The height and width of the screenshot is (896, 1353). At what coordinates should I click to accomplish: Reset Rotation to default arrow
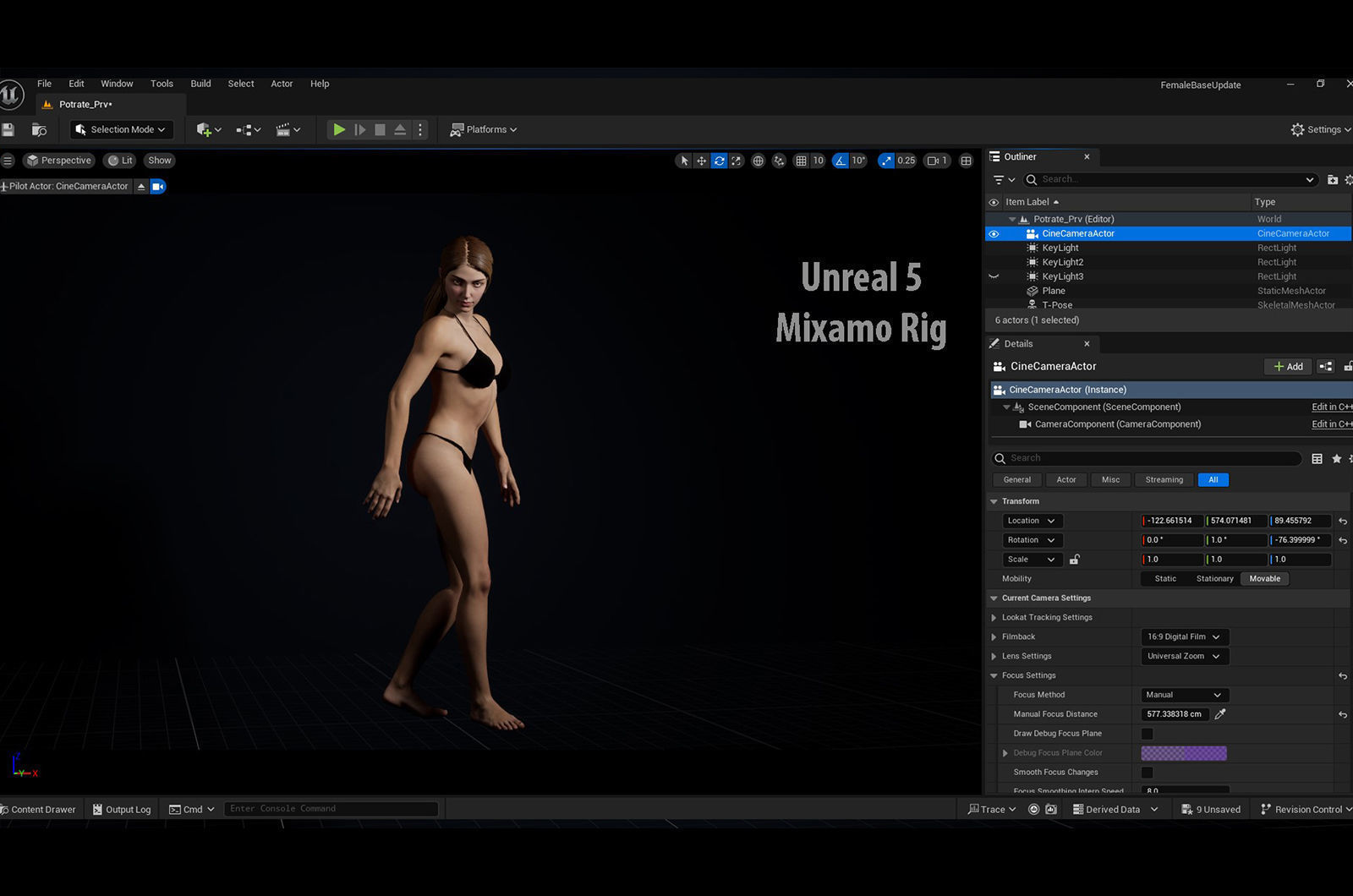pos(1343,541)
